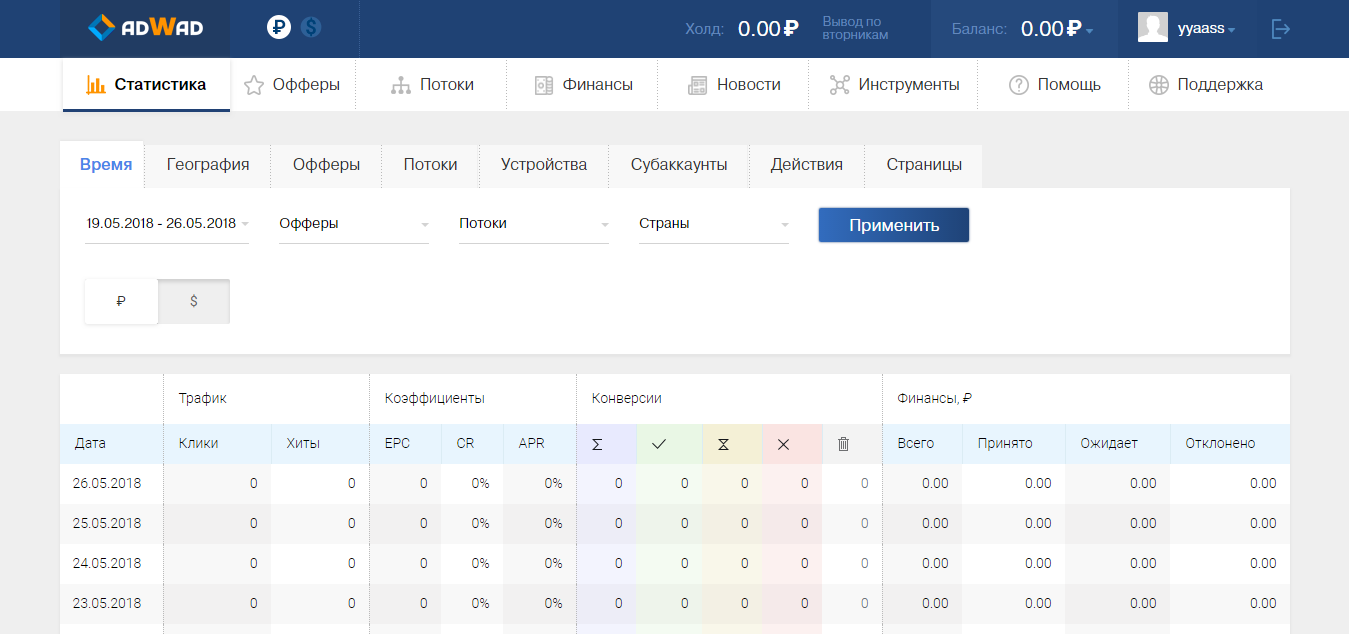
Task: Click the globe Поддержка icon
Action: point(1159,85)
